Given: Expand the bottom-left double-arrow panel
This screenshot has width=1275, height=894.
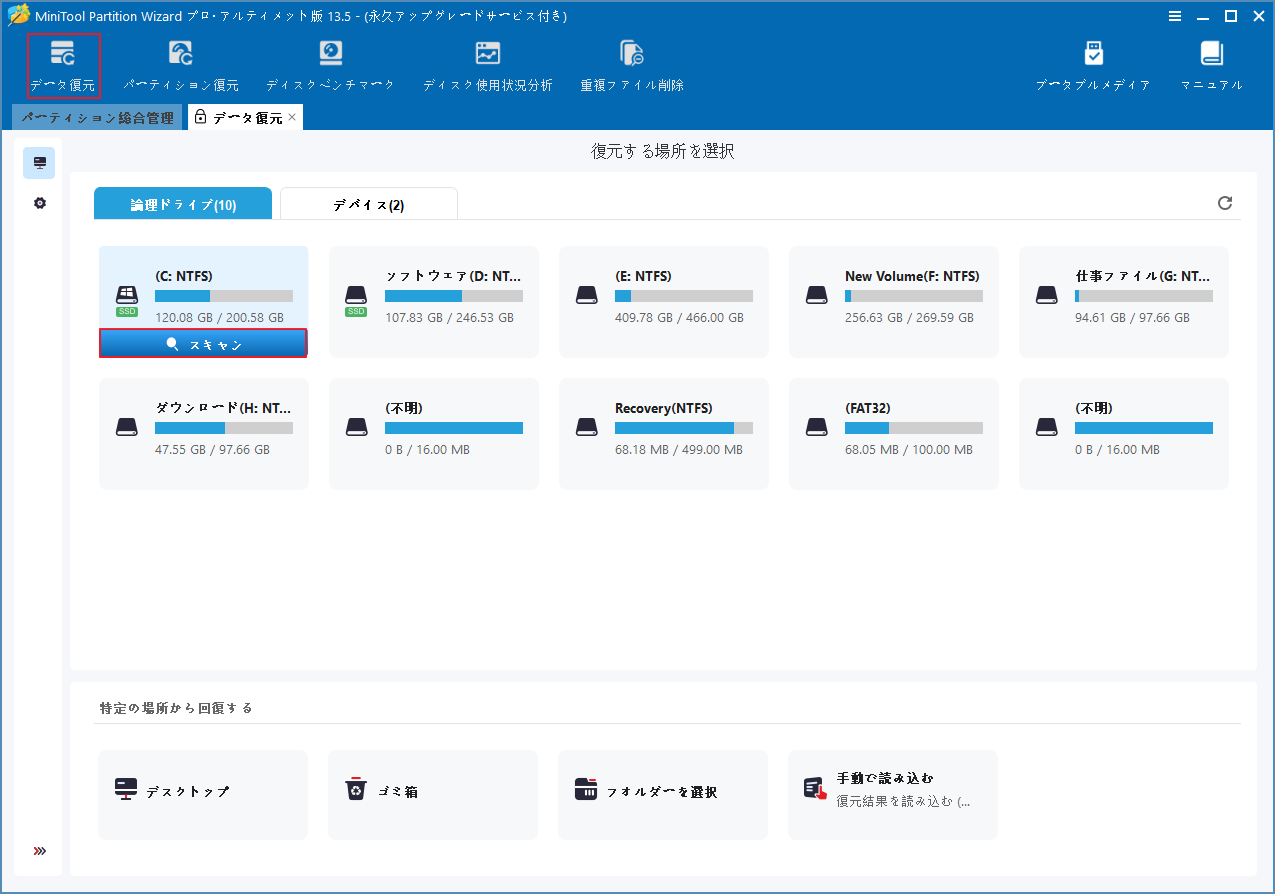Looking at the screenshot, I should pyautogui.click(x=39, y=851).
